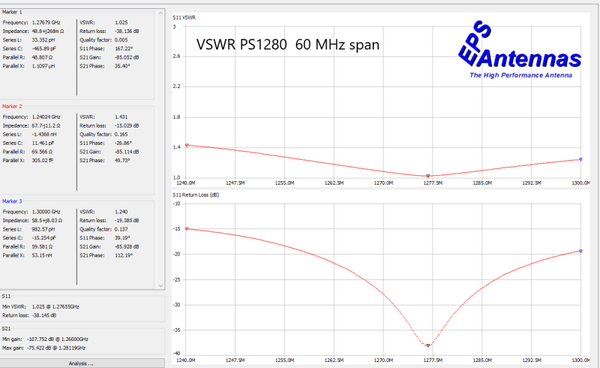600x368 pixels.
Task: Select the blue Marker 3 point on VSWR chart
Action: tap(581, 159)
